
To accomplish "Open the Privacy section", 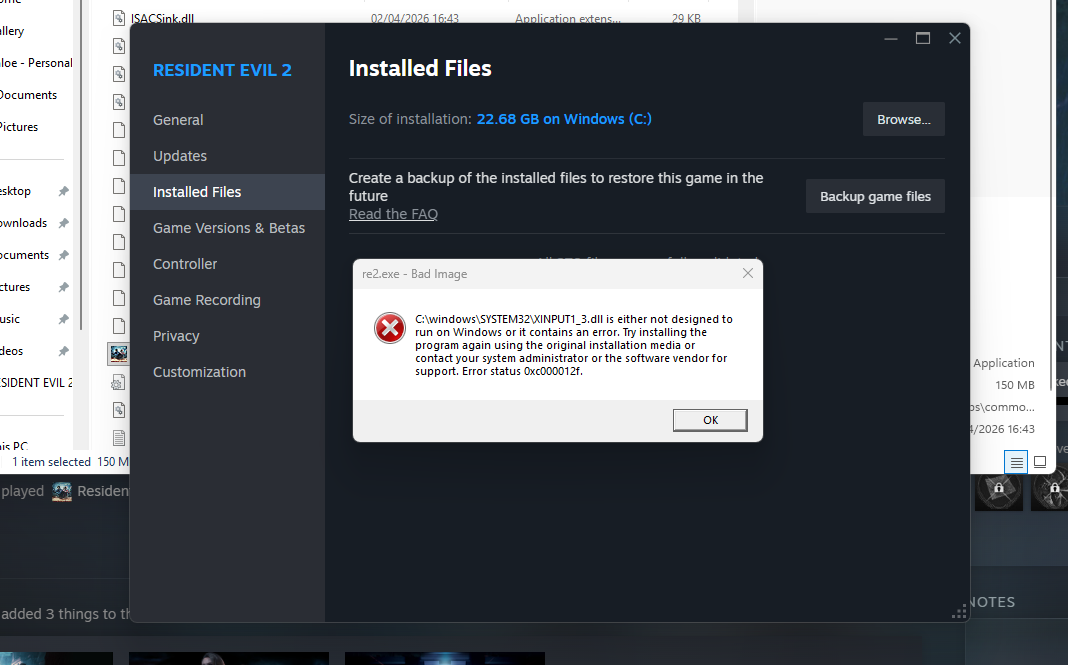I will 176,337.
